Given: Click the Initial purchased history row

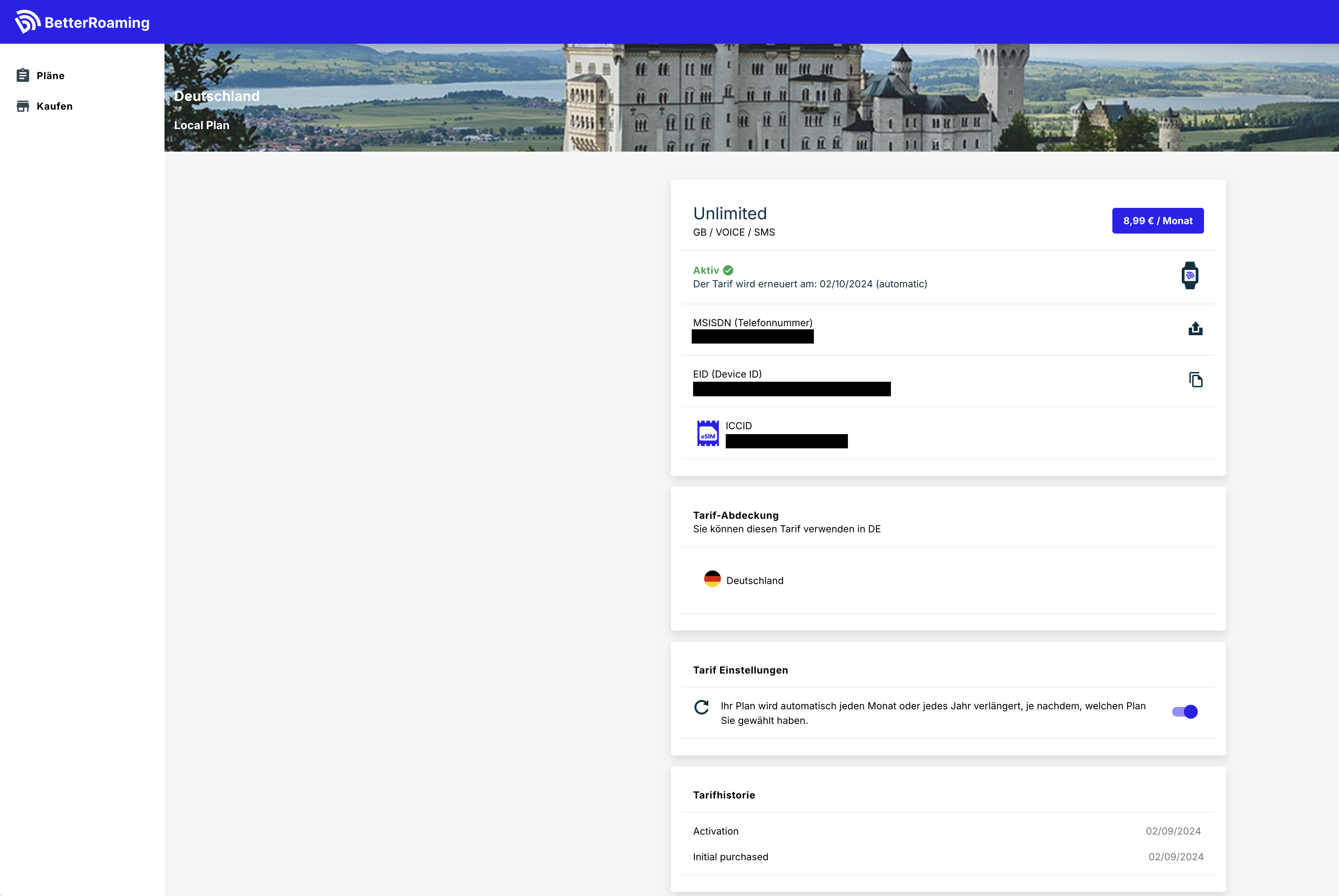Looking at the screenshot, I should 730,857.
